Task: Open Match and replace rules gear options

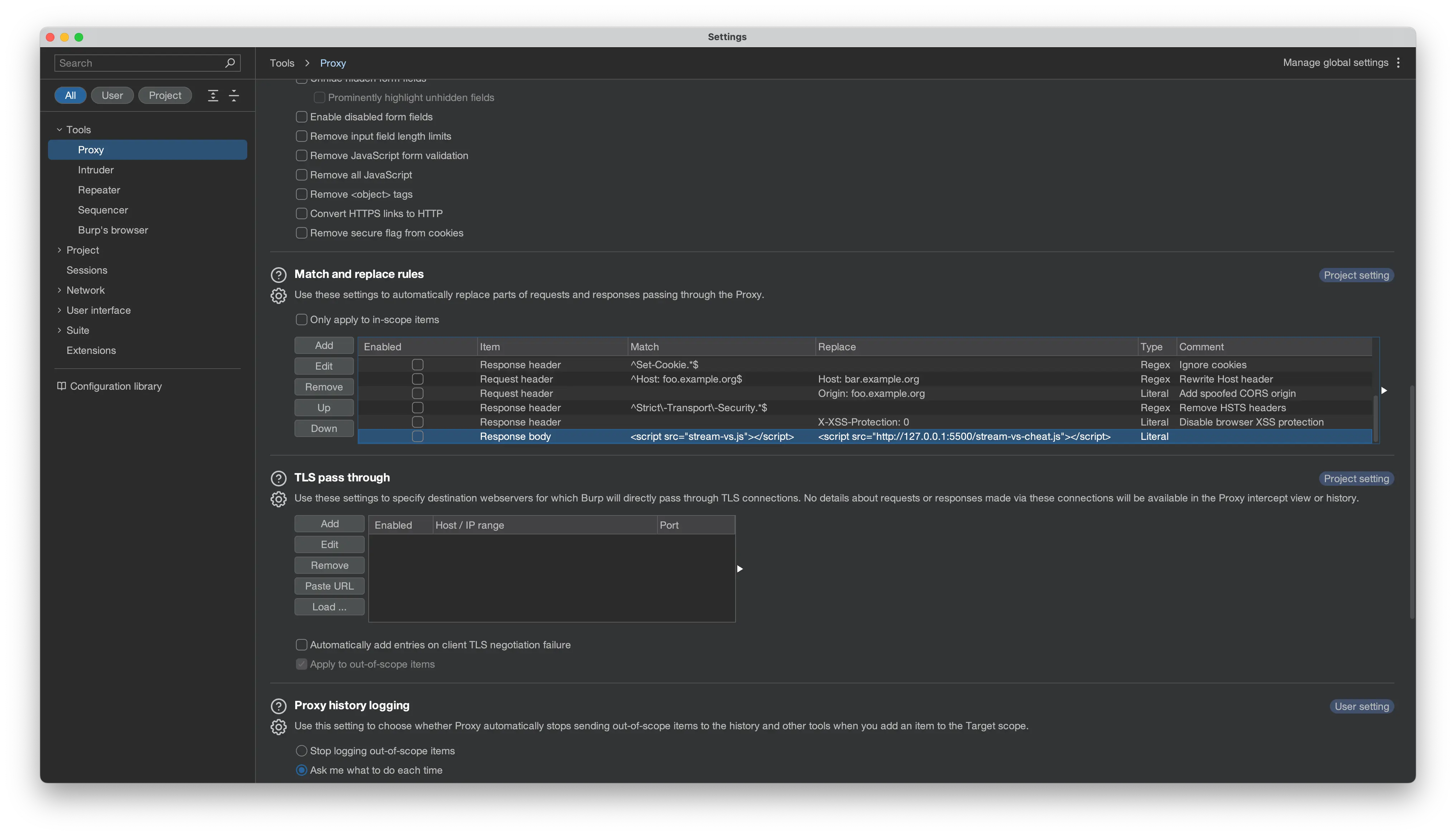Action: [278, 296]
